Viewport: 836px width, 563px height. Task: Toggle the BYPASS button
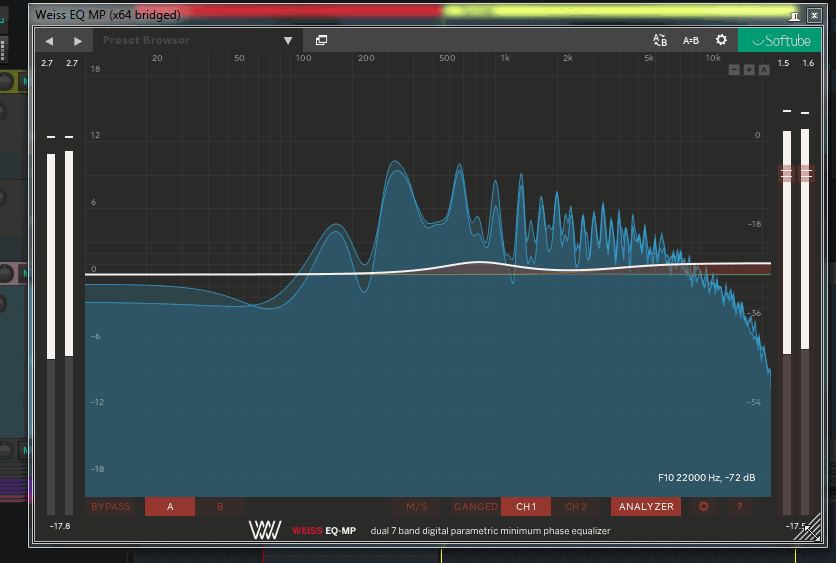coord(111,506)
